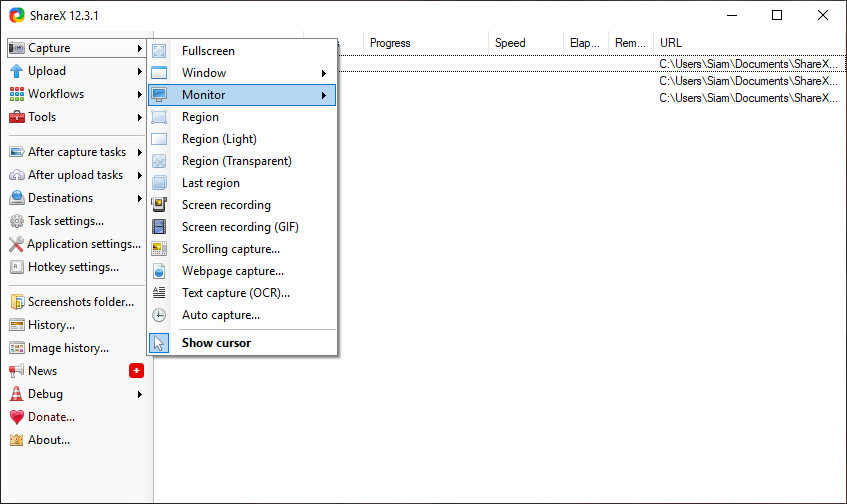Click the Screen recording camera icon
Screen dimensions: 847x504
click(x=159, y=205)
